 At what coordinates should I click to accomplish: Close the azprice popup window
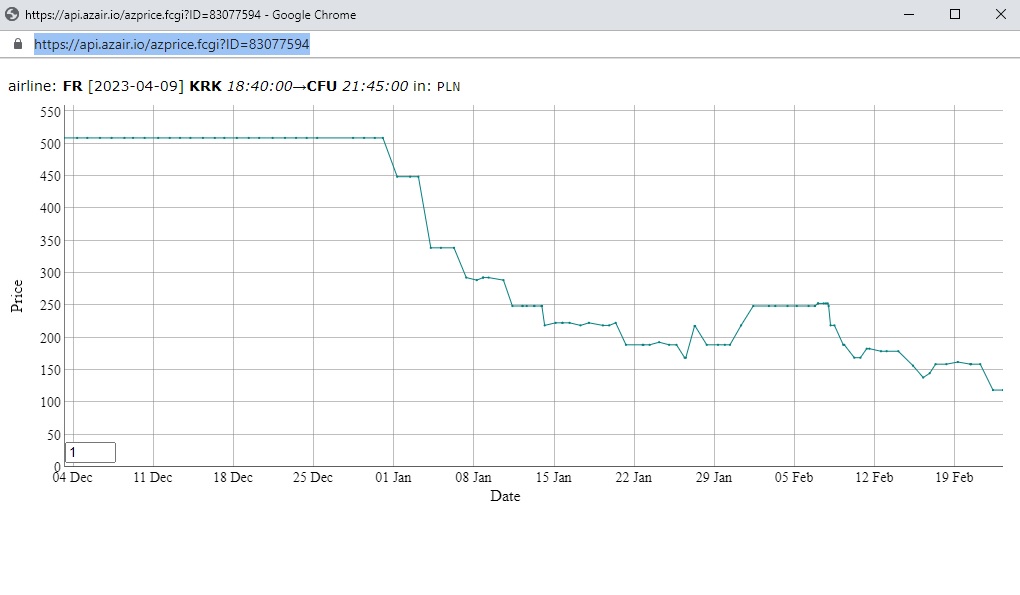pyautogui.click(x=1000, y=14)
